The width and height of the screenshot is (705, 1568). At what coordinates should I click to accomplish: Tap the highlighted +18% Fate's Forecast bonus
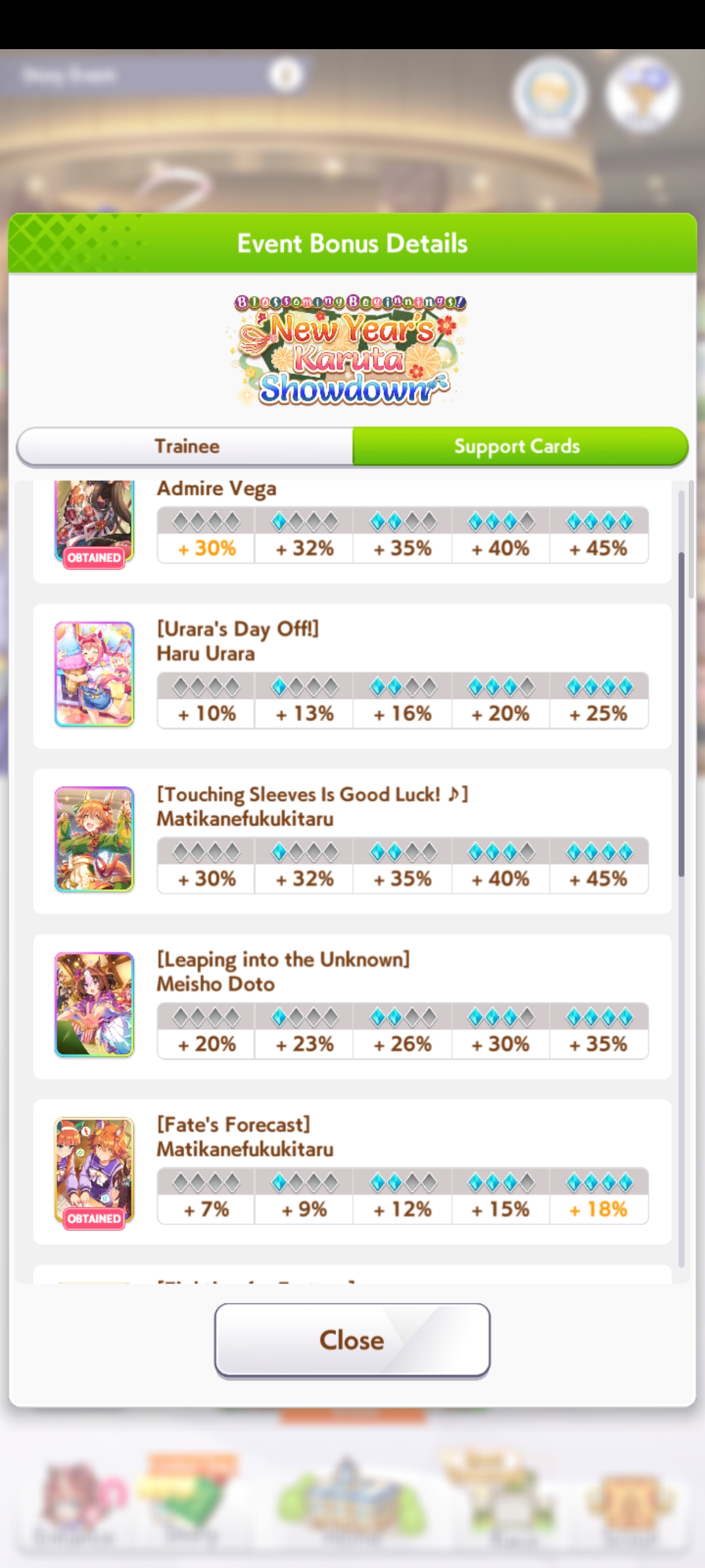599,1209
